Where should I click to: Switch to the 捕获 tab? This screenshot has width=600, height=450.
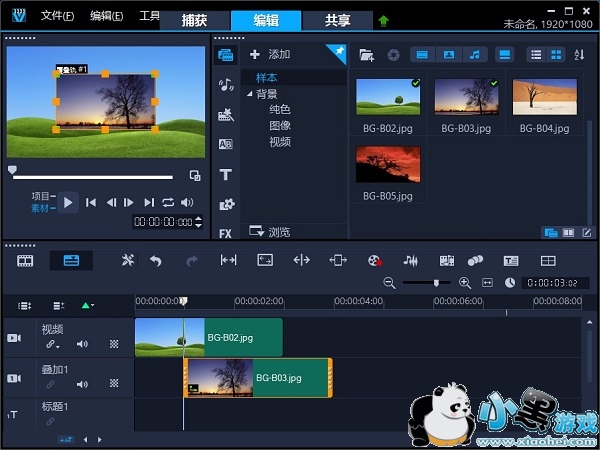coord(194,20)
